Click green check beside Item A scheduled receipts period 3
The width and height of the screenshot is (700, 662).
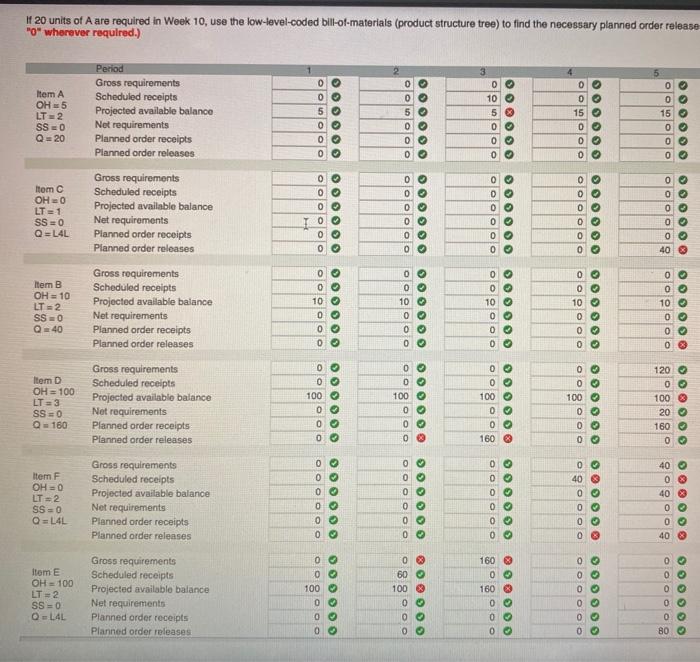point(509,98)
